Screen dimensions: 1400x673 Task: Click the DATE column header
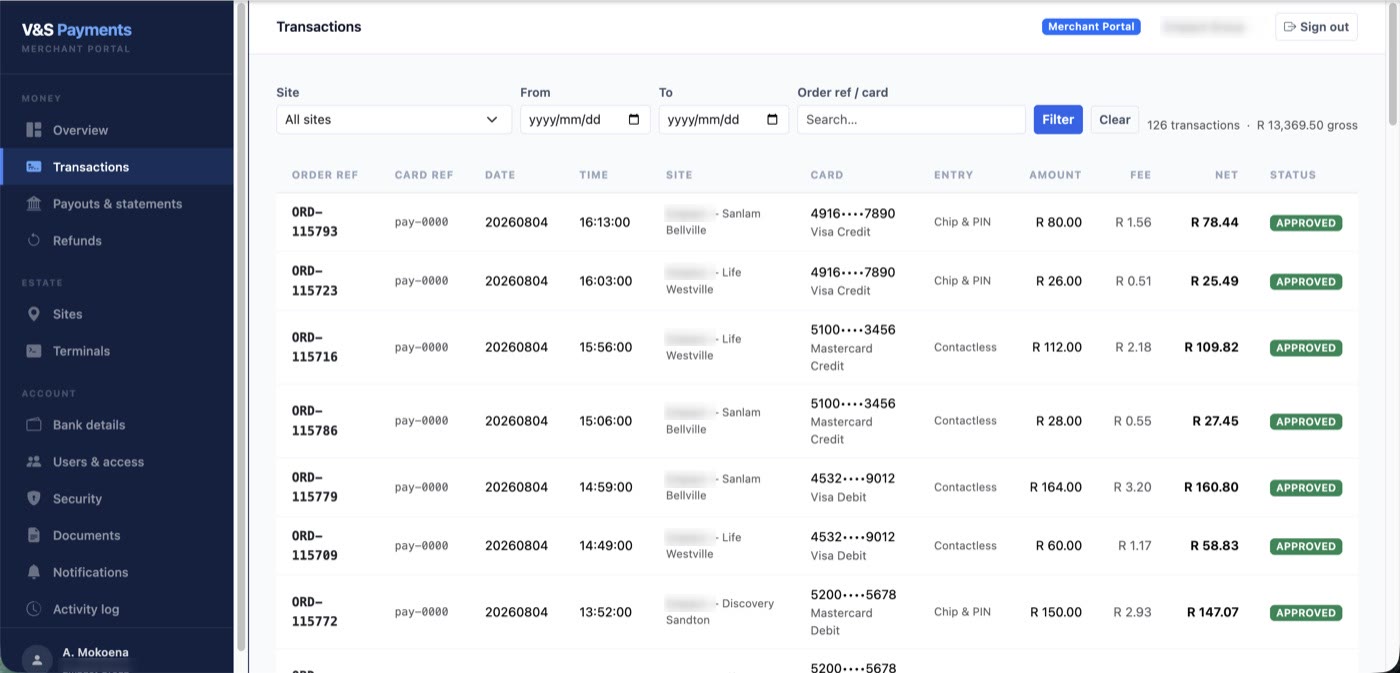[500, 175]
